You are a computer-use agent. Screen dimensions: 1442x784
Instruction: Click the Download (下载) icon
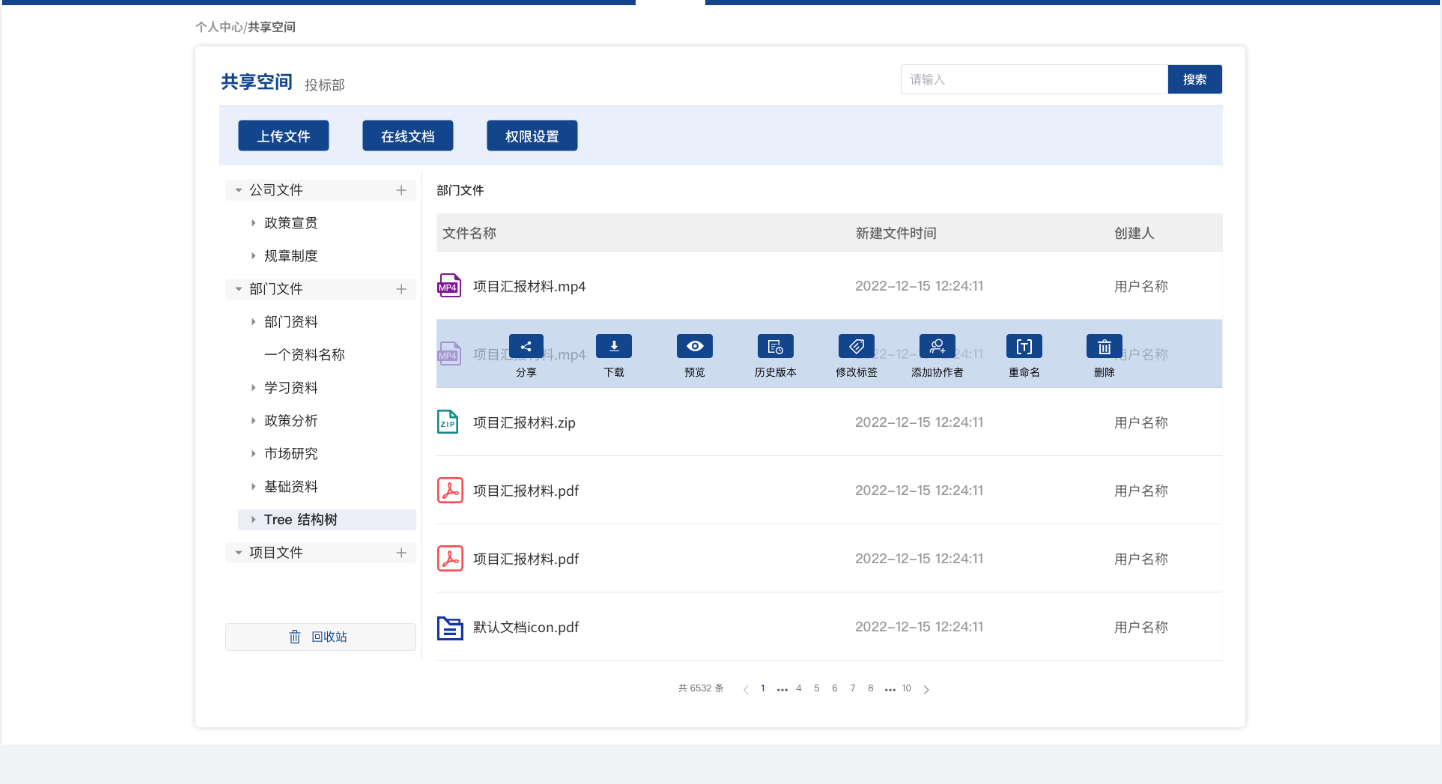click(x=614, y=346)
